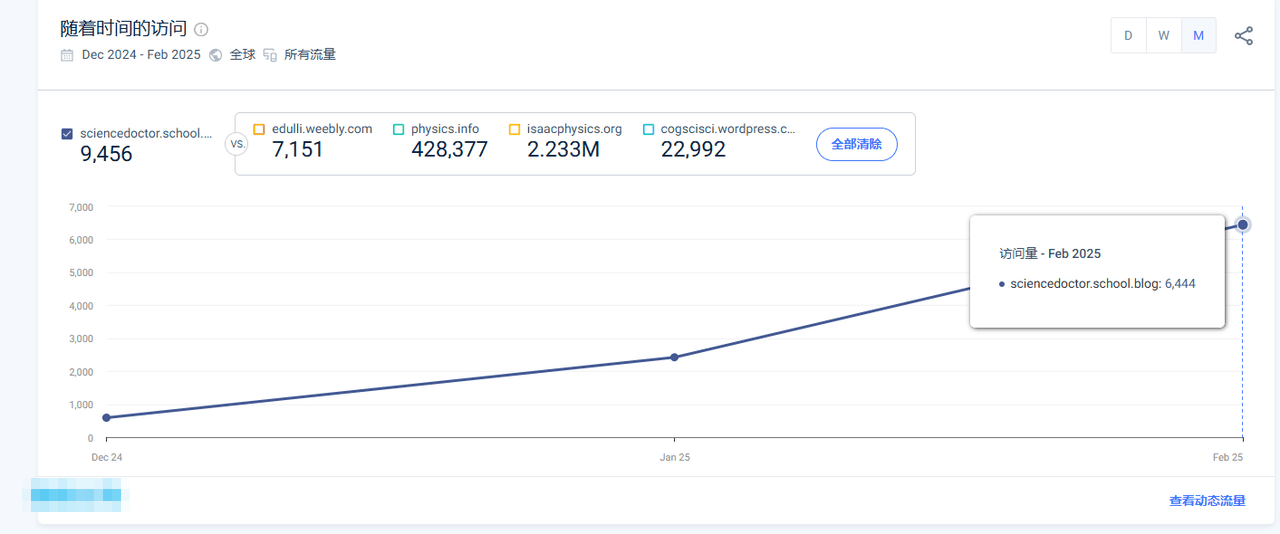Click the Jan 25 data point on chart
Image resolution: width=1280 pixels, height=534 pixels.
click(674, 357)
